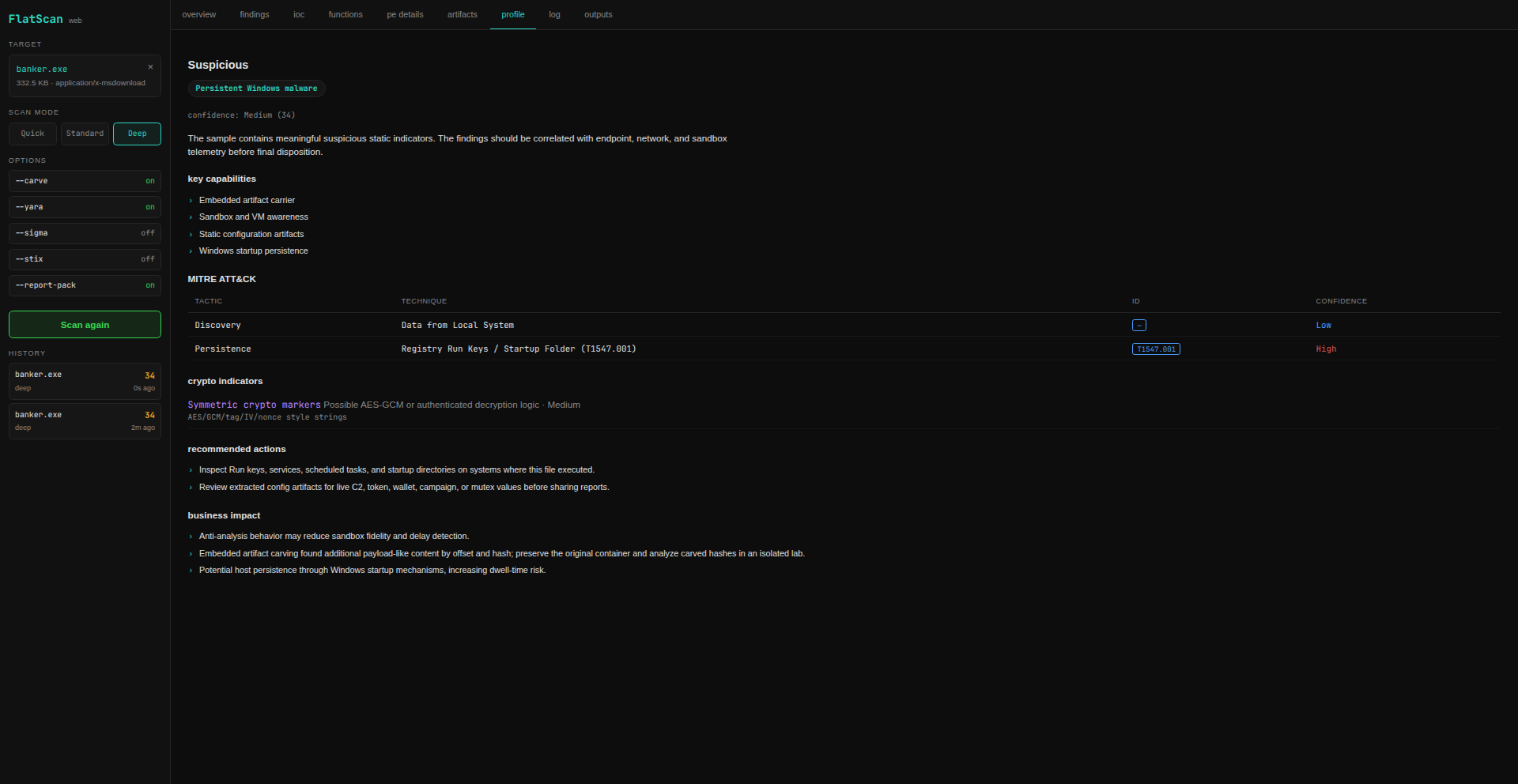Select the Persistence tactic cell

pyautogui.click(x=223, y=349)
